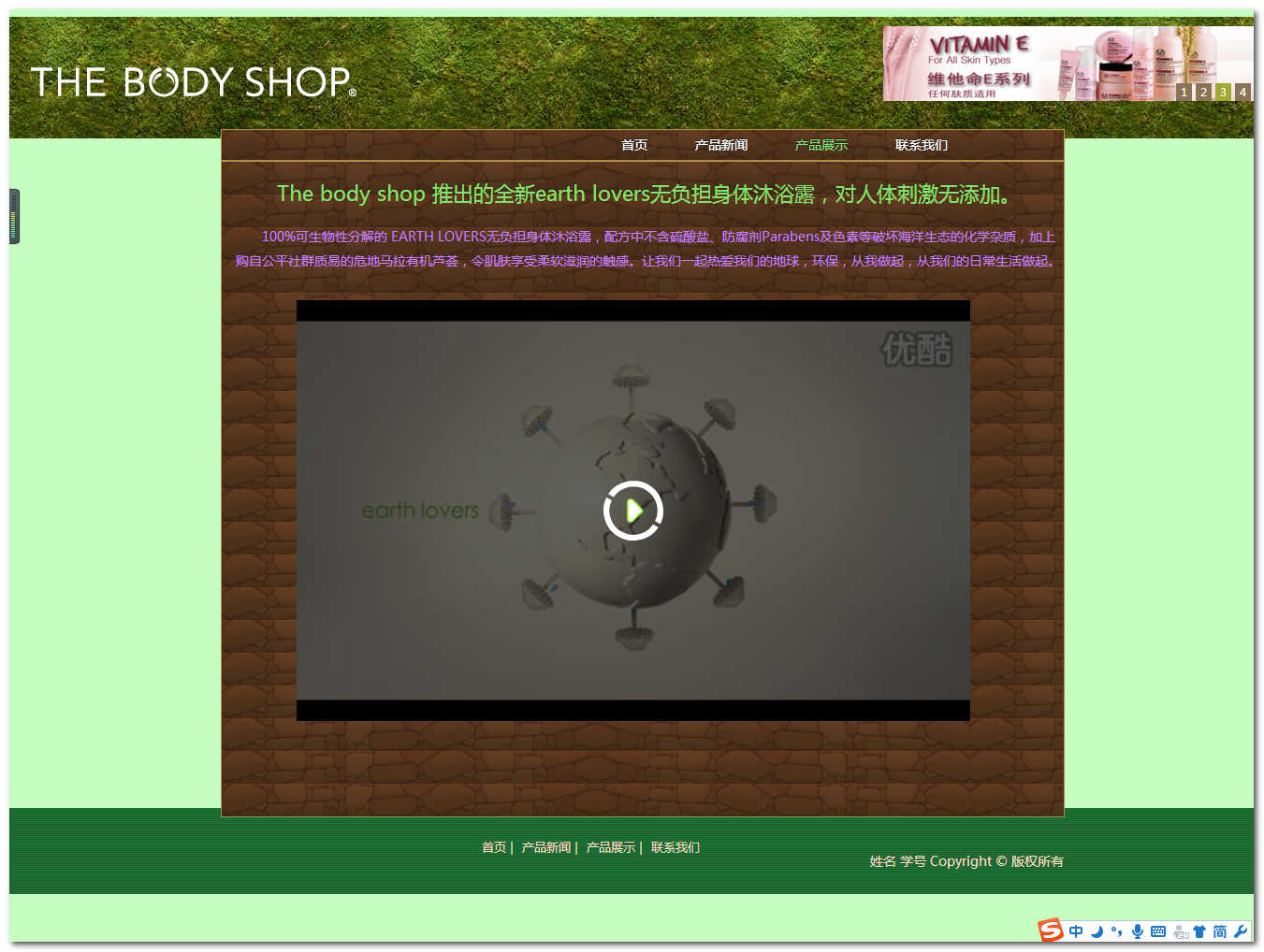Open the wrench settings icon in IME bar
This screenshot has height=952, width=1264.
pos(1241,931)
